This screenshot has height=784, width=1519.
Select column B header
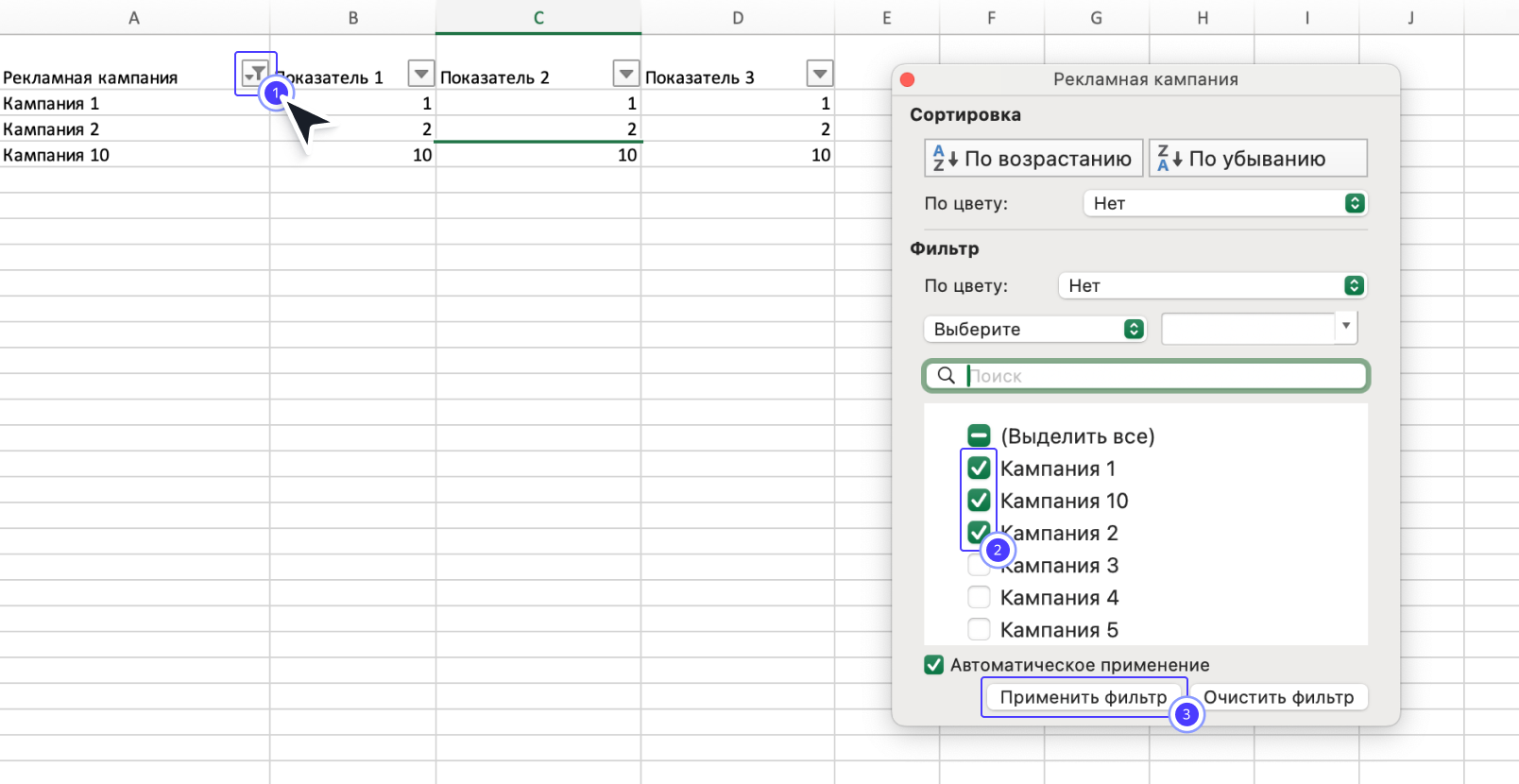tap(352, 17)
